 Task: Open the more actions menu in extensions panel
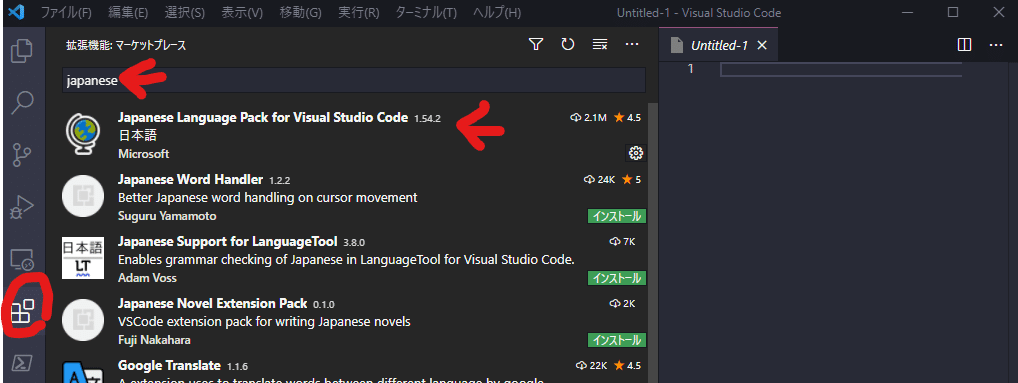pyautogui.click(x=632, y=45)
